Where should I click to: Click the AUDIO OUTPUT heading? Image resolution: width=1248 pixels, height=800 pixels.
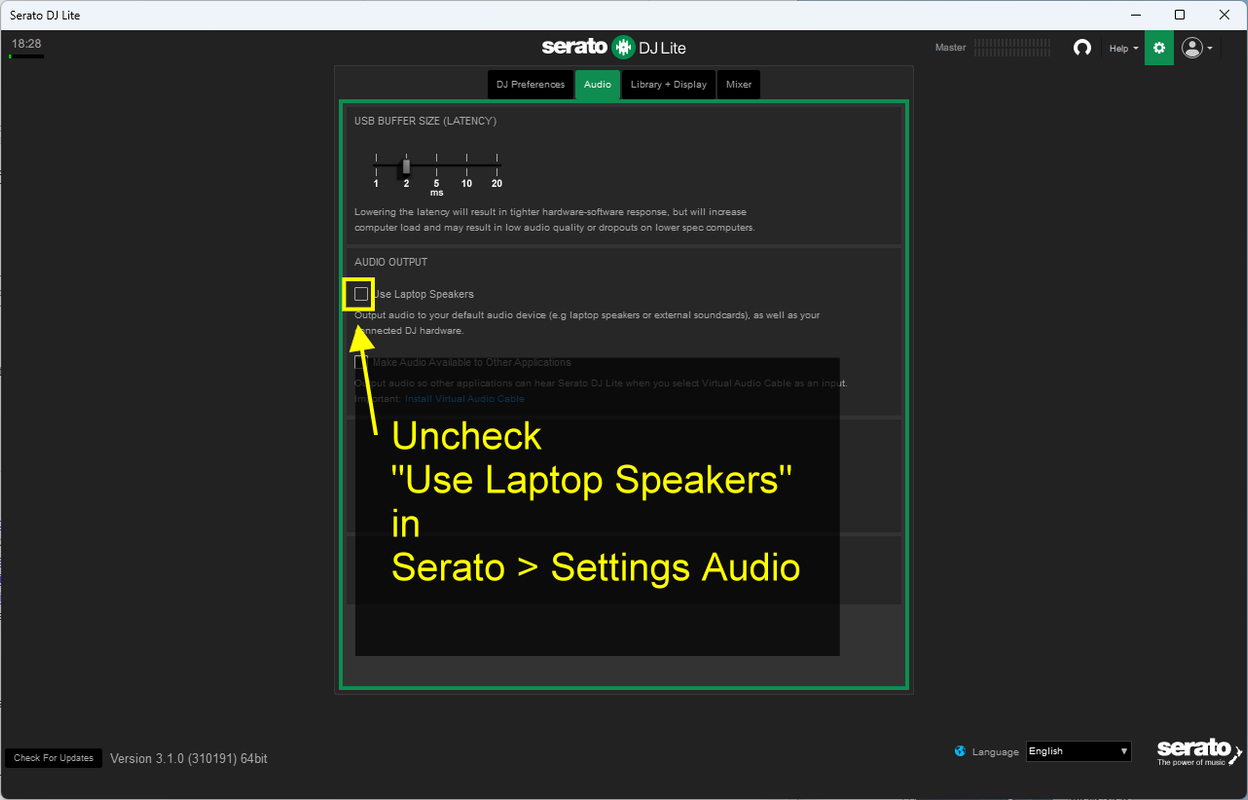tap(391, 262)
